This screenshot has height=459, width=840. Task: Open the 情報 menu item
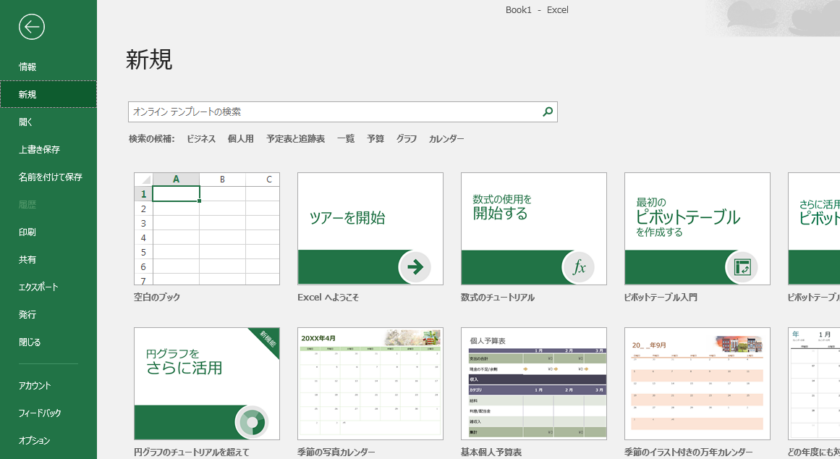(x=27, y=67)
